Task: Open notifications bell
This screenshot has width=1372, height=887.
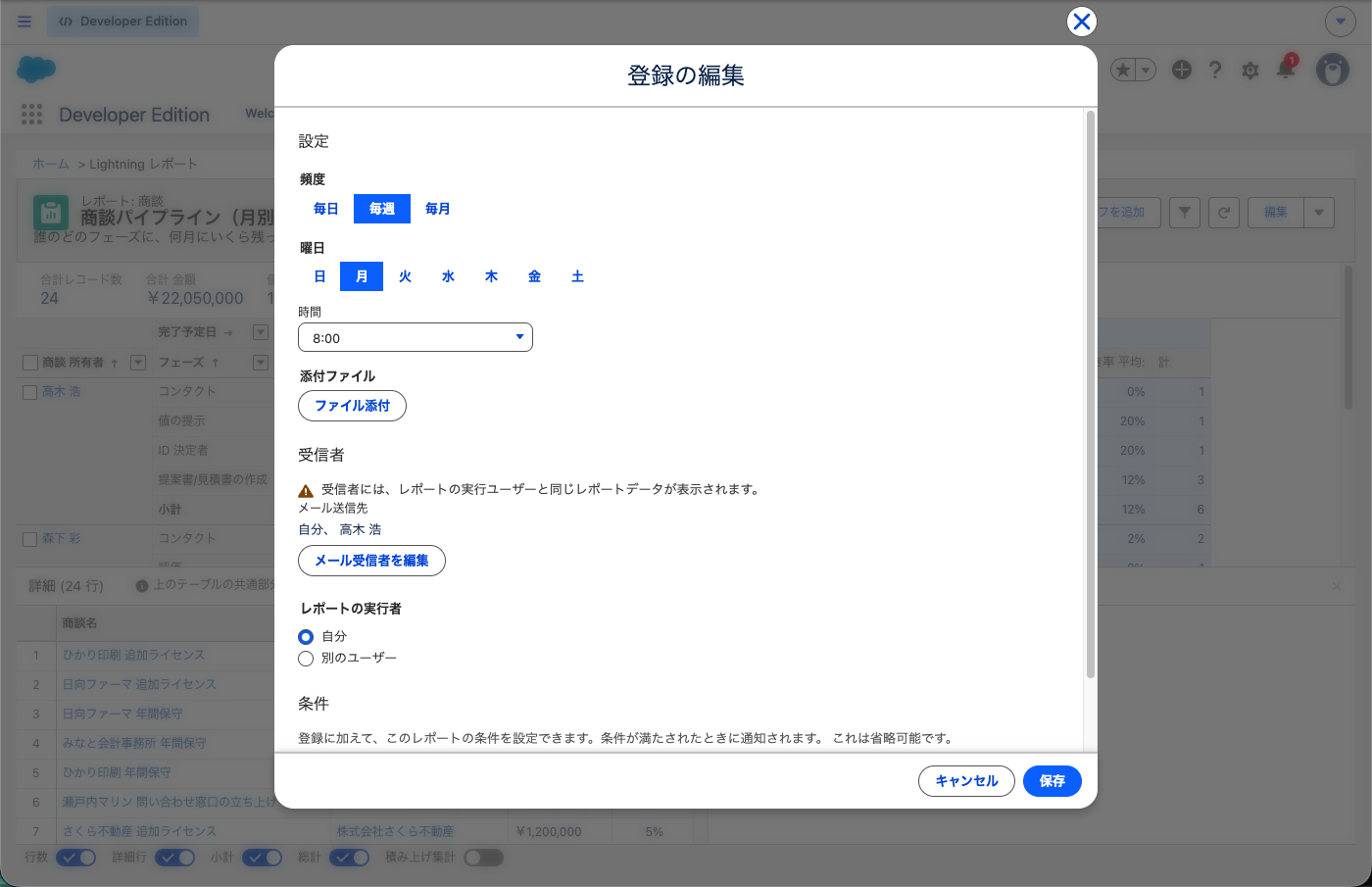Action: (x=1286, y=70)
